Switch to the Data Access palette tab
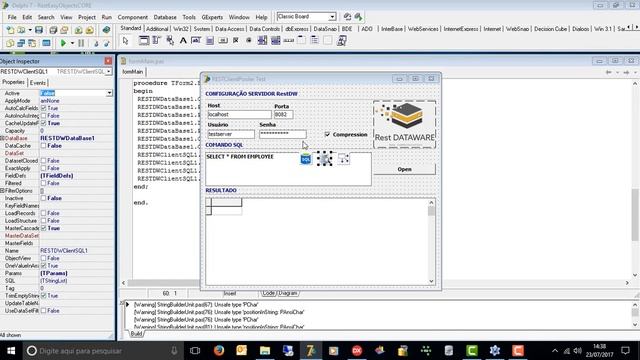Screen dimensions: 640x360 (x=229, y=29)
